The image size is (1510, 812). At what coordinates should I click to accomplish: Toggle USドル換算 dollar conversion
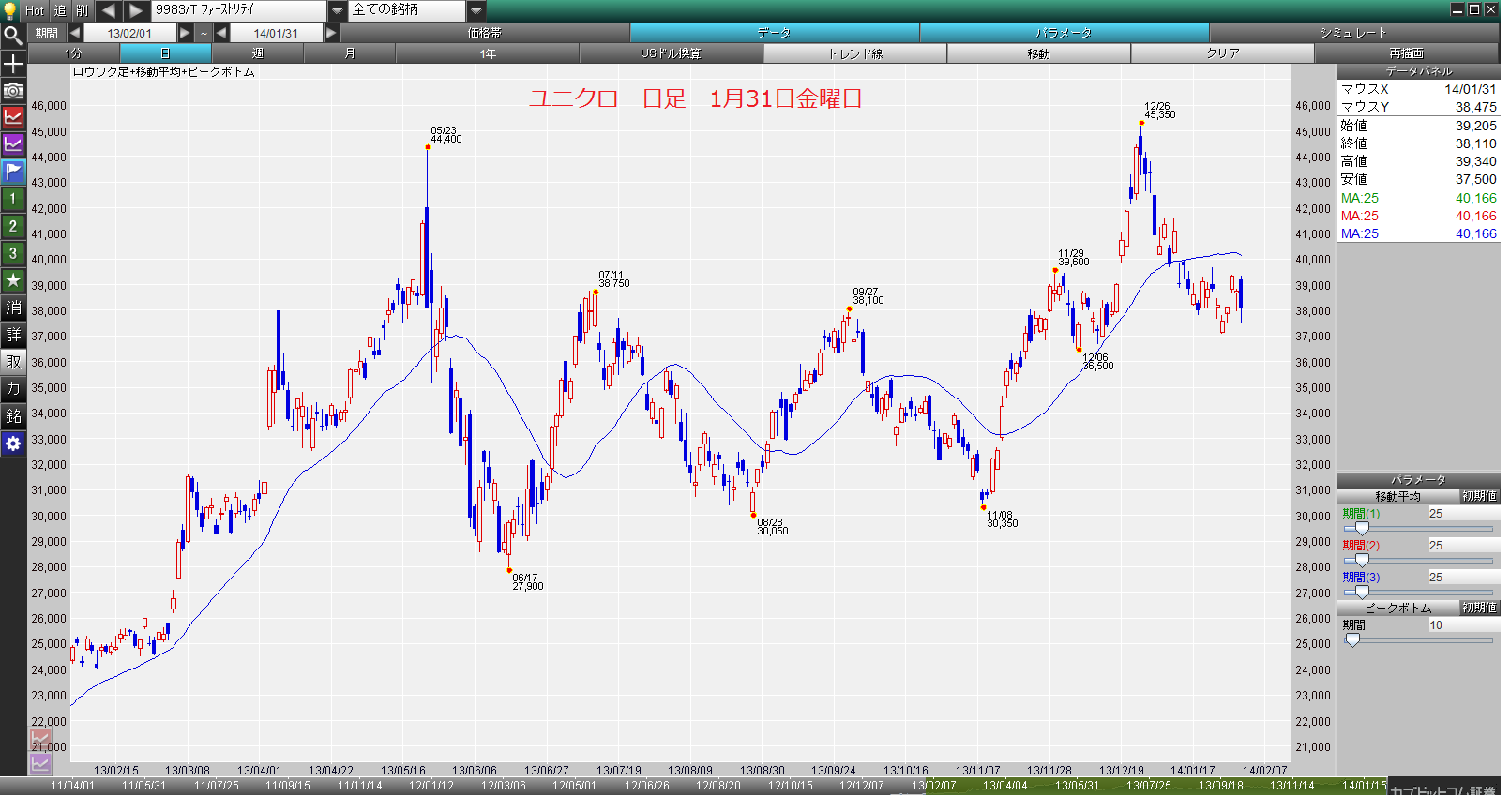671,53
